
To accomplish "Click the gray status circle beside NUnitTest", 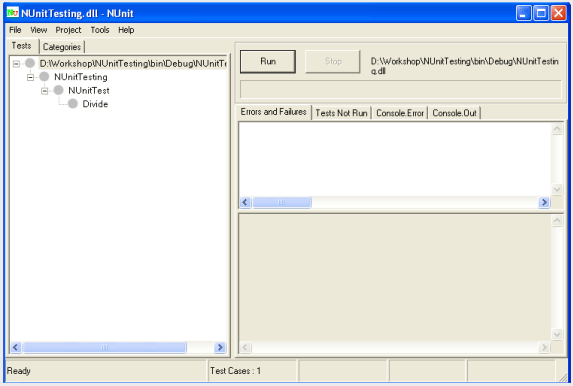I will click(58, 90).
